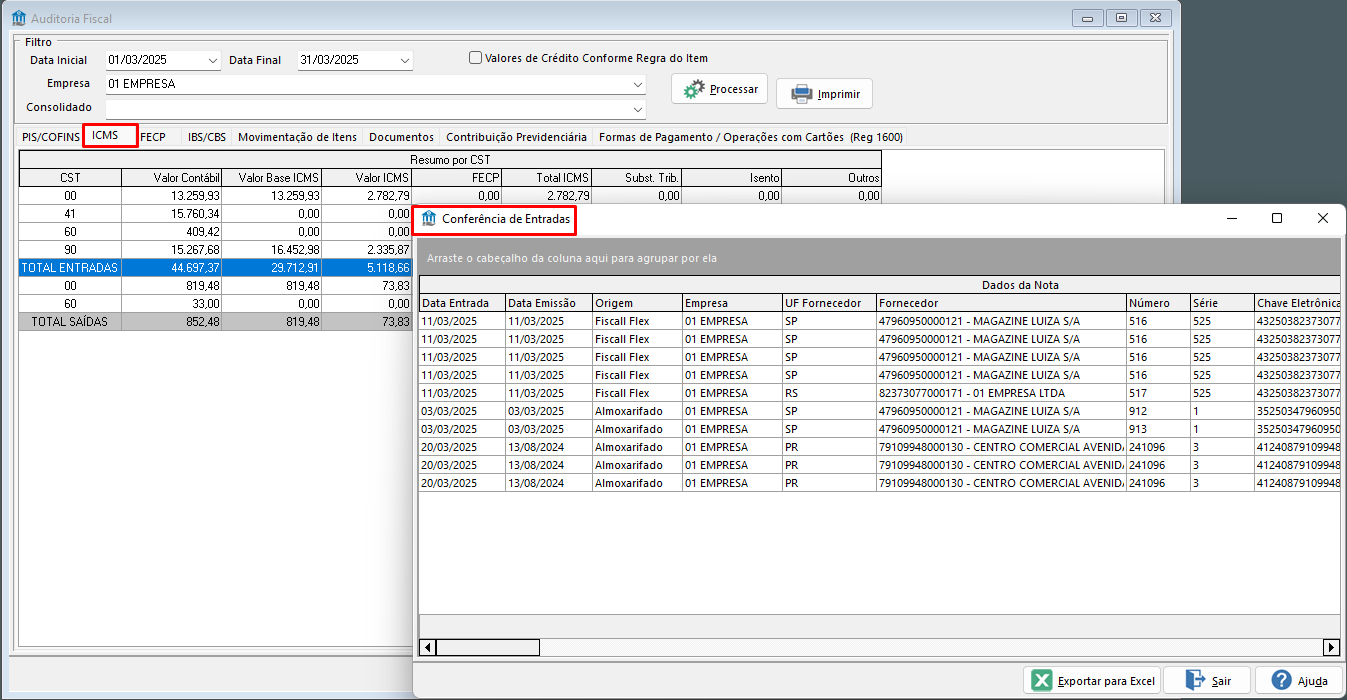Click the note number 517 cell

(x=1158, y=393)
